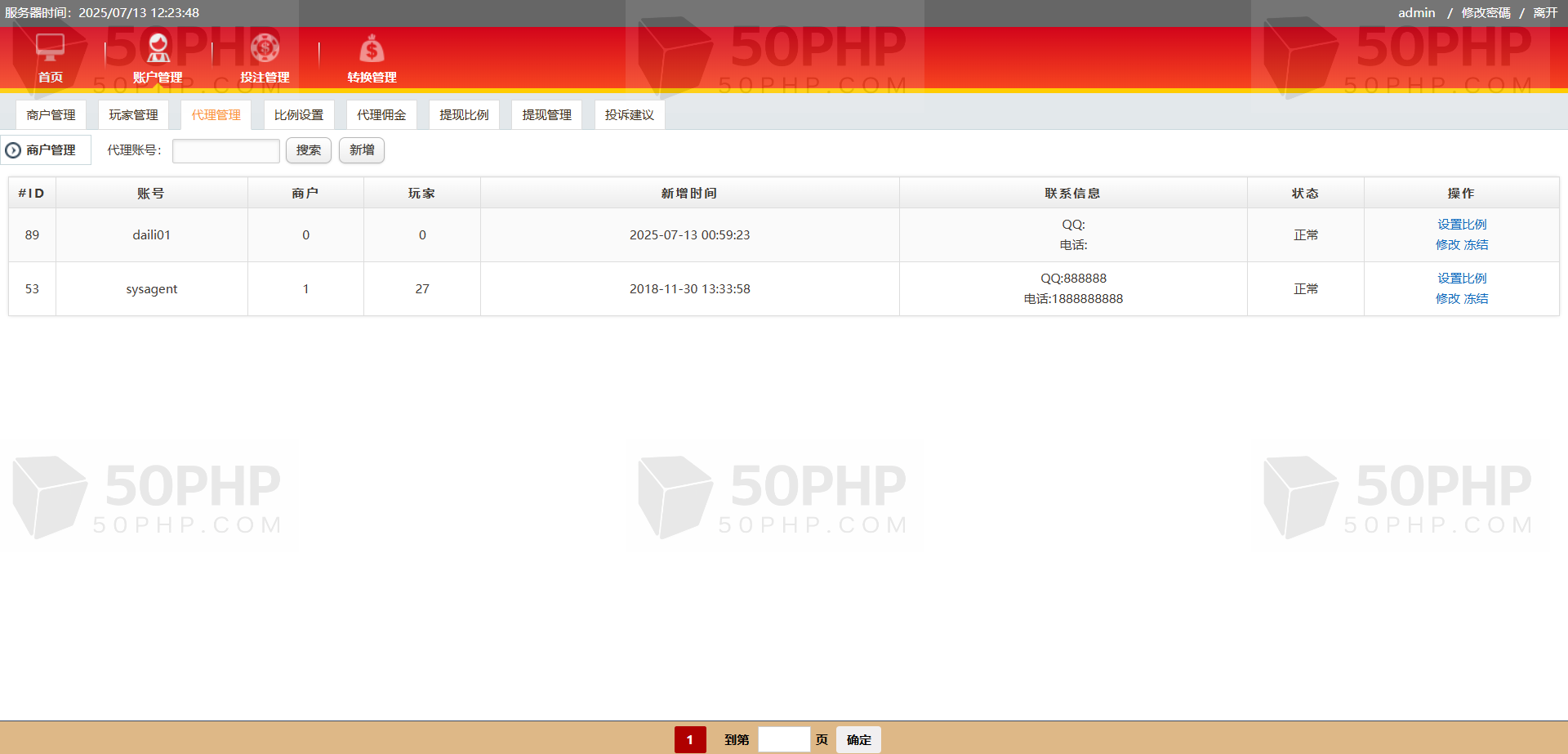The image size is (1568, 754).
Task: Switch to the 商户管理 tab
Action: (51, 115)
